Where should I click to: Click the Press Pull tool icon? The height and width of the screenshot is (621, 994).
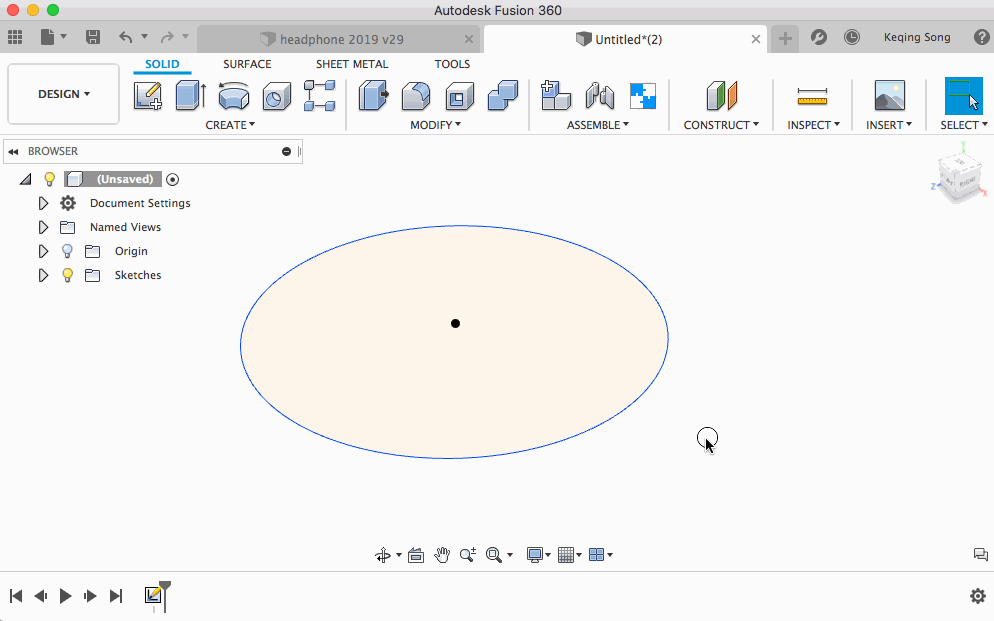click(373, 96)
